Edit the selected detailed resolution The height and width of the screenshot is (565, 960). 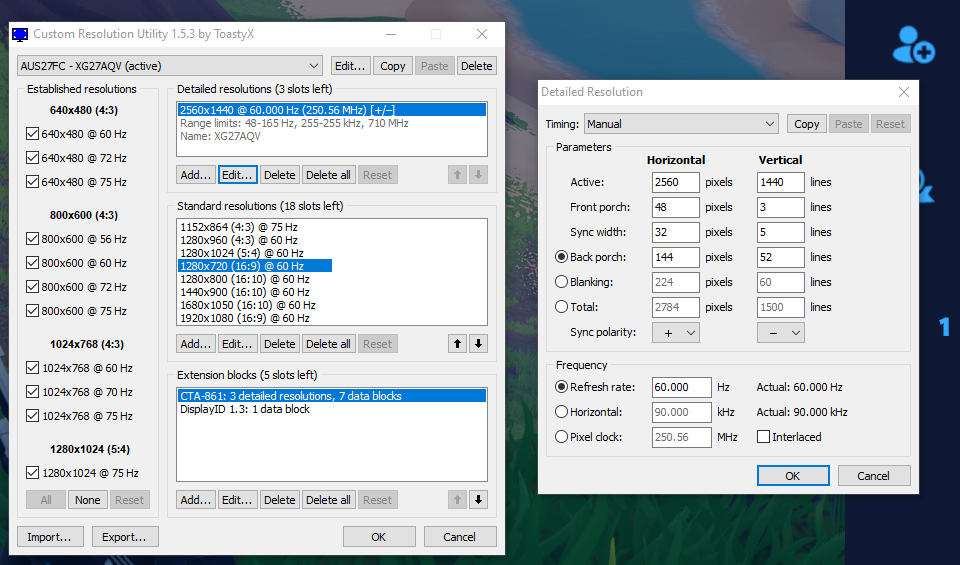(x=238, y=175)
